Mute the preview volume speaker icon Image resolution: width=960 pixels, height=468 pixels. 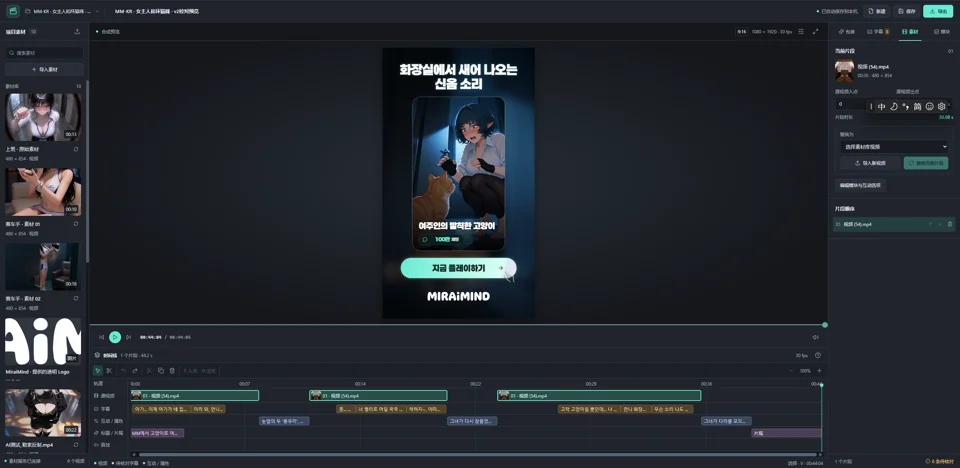click(816, 337)
